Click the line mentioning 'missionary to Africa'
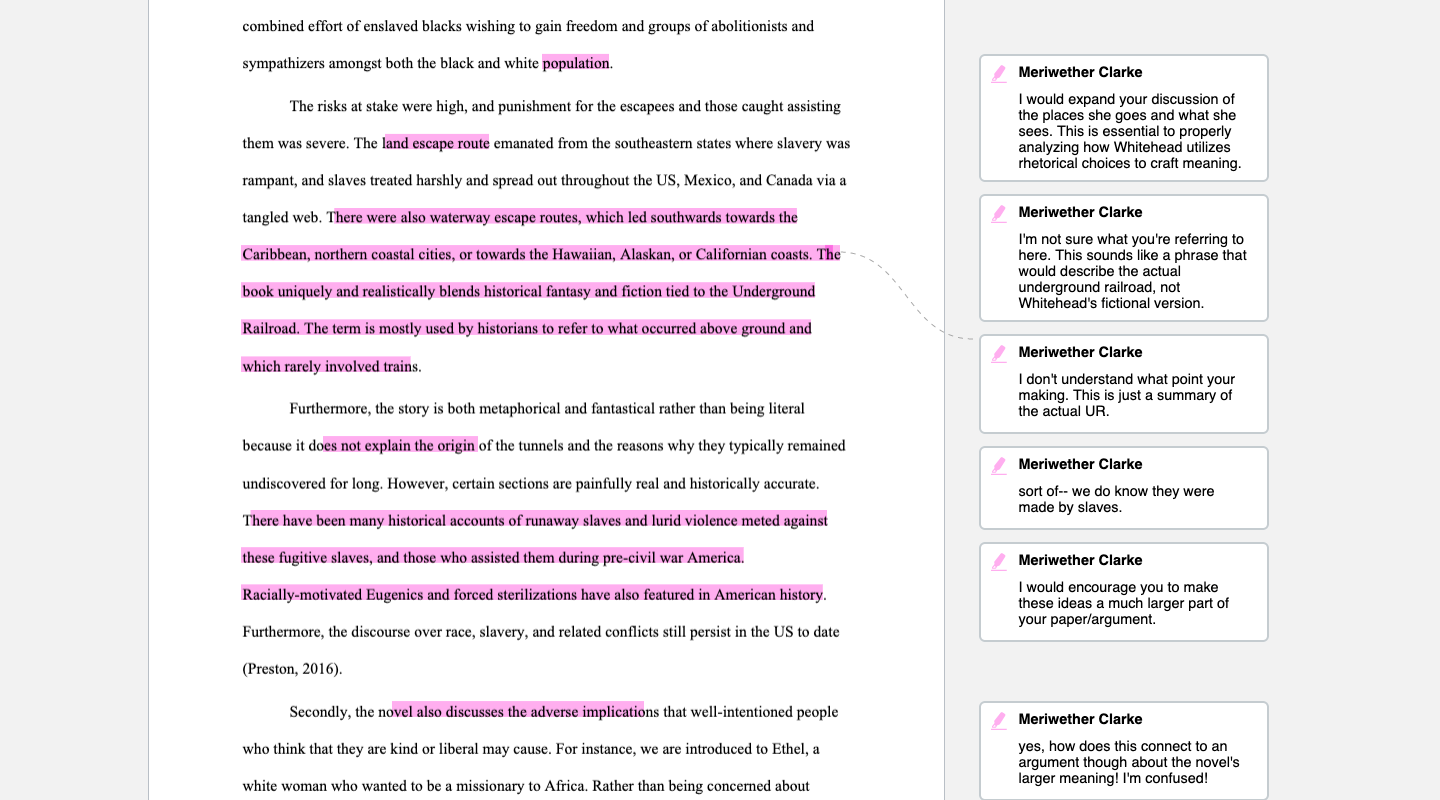The height and width of the screenshot is (800, 1440). 526,786
